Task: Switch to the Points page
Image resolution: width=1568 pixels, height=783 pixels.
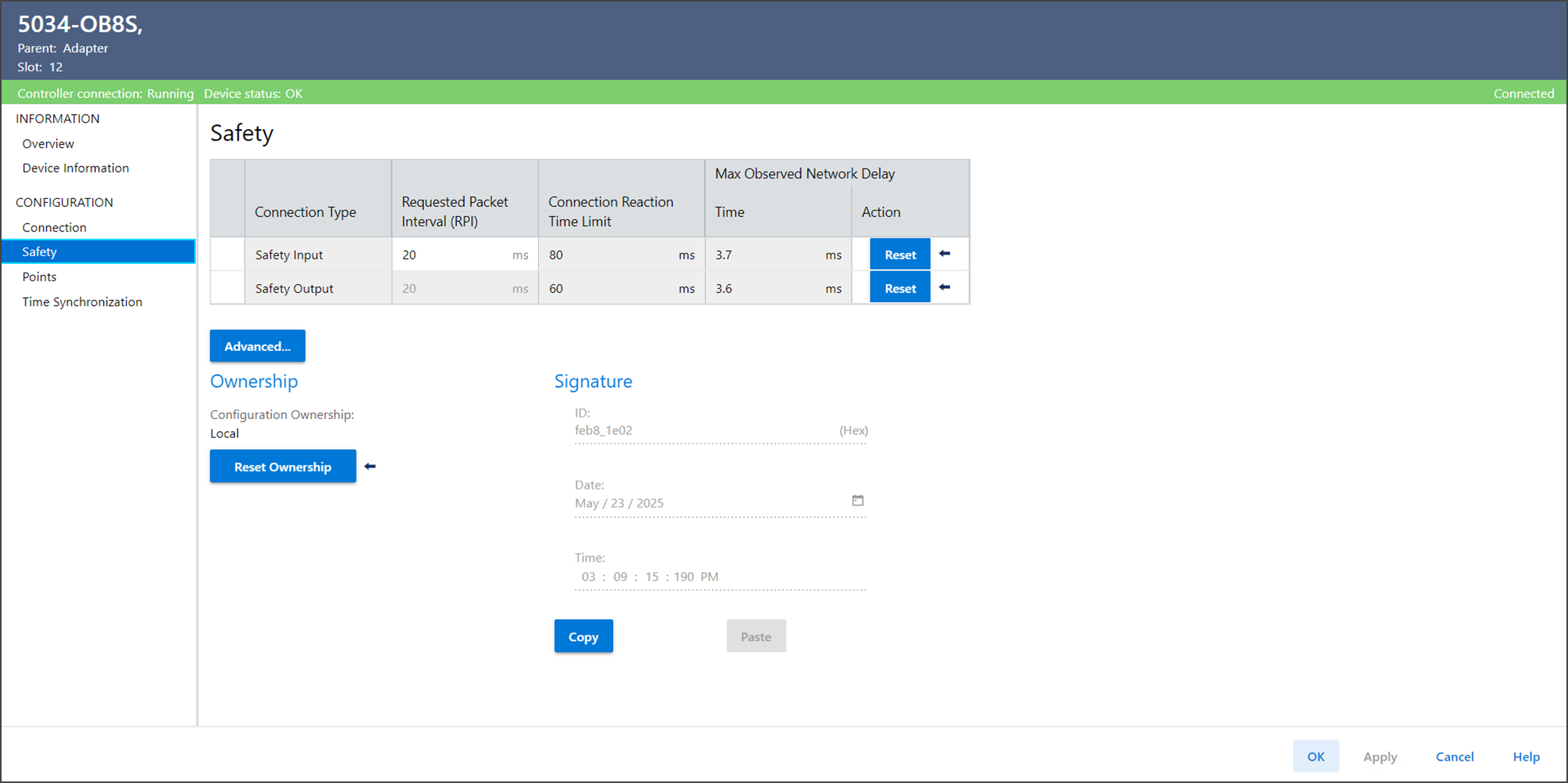Action: 39,277
